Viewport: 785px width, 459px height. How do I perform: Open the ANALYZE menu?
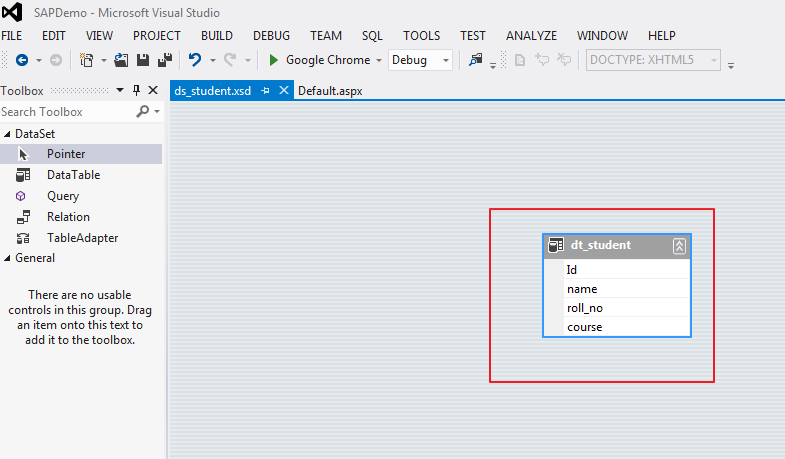[531, 36]
